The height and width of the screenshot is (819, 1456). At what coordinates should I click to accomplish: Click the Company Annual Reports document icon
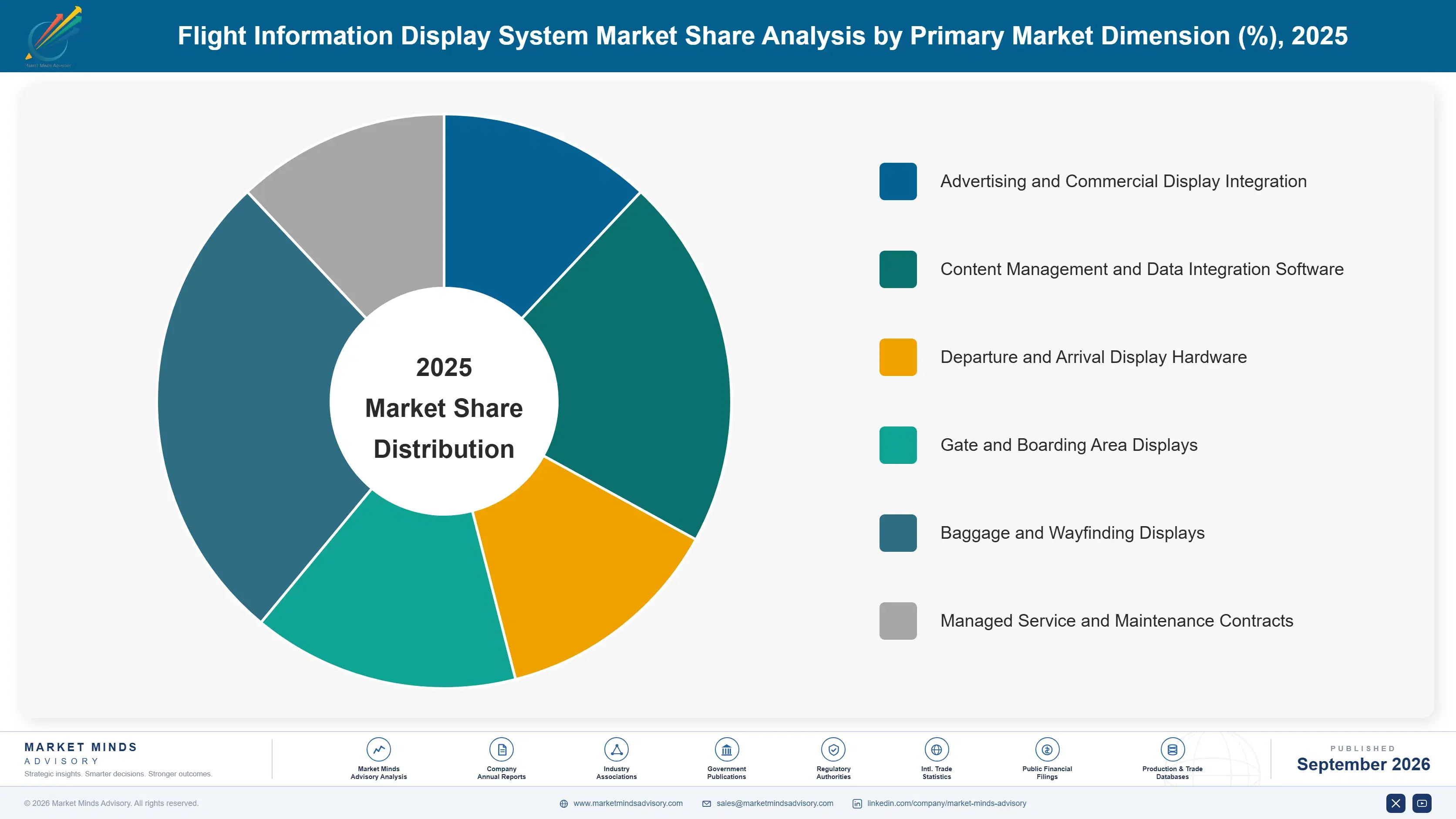coord(501,749)
